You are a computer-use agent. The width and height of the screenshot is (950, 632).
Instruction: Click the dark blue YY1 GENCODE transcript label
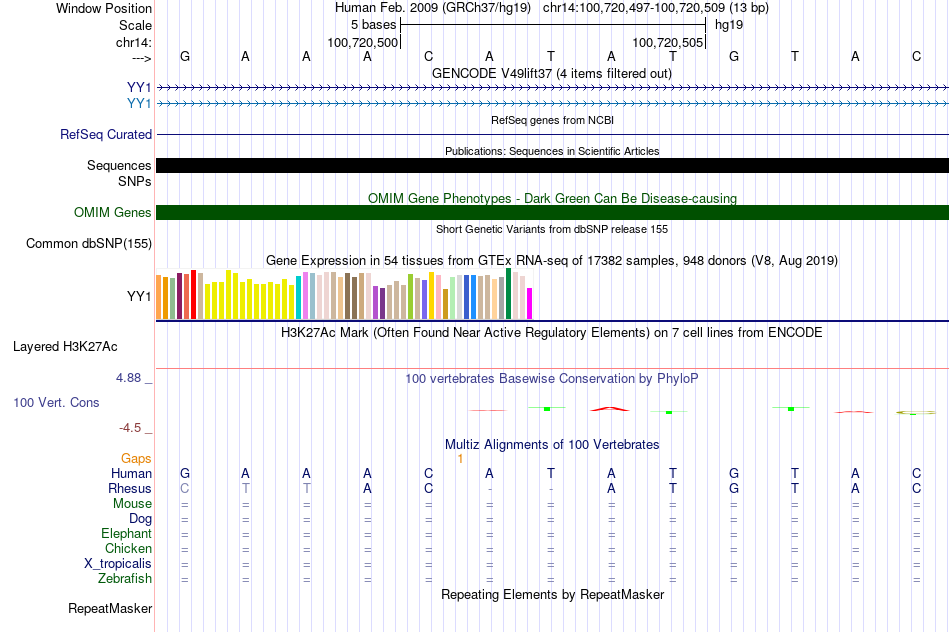pyautogui.click(x=139, y=88)
